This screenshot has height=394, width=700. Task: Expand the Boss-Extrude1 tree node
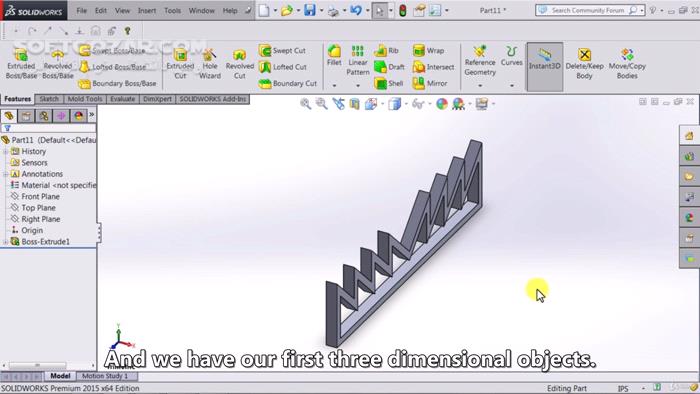[5, 242]
